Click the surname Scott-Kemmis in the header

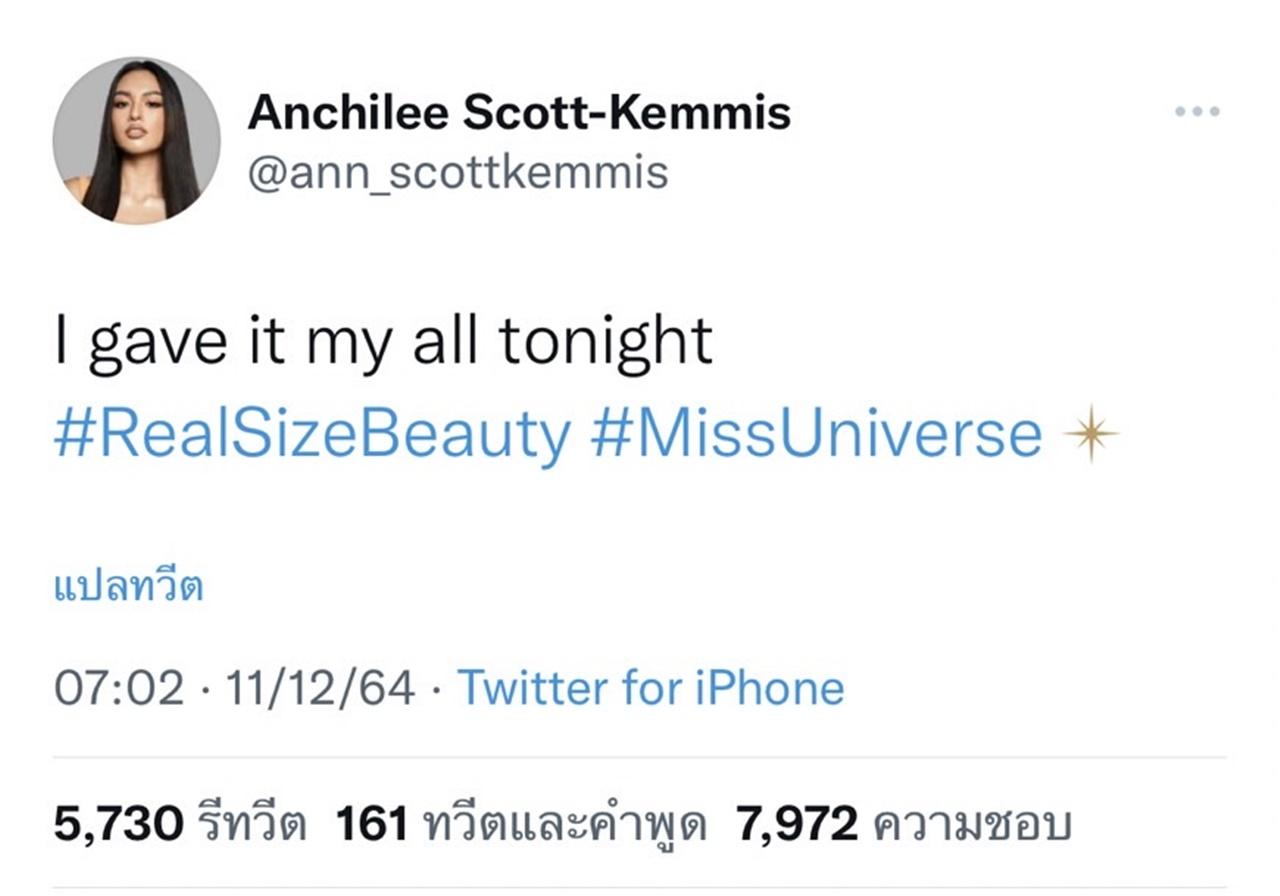pos(626,112)
